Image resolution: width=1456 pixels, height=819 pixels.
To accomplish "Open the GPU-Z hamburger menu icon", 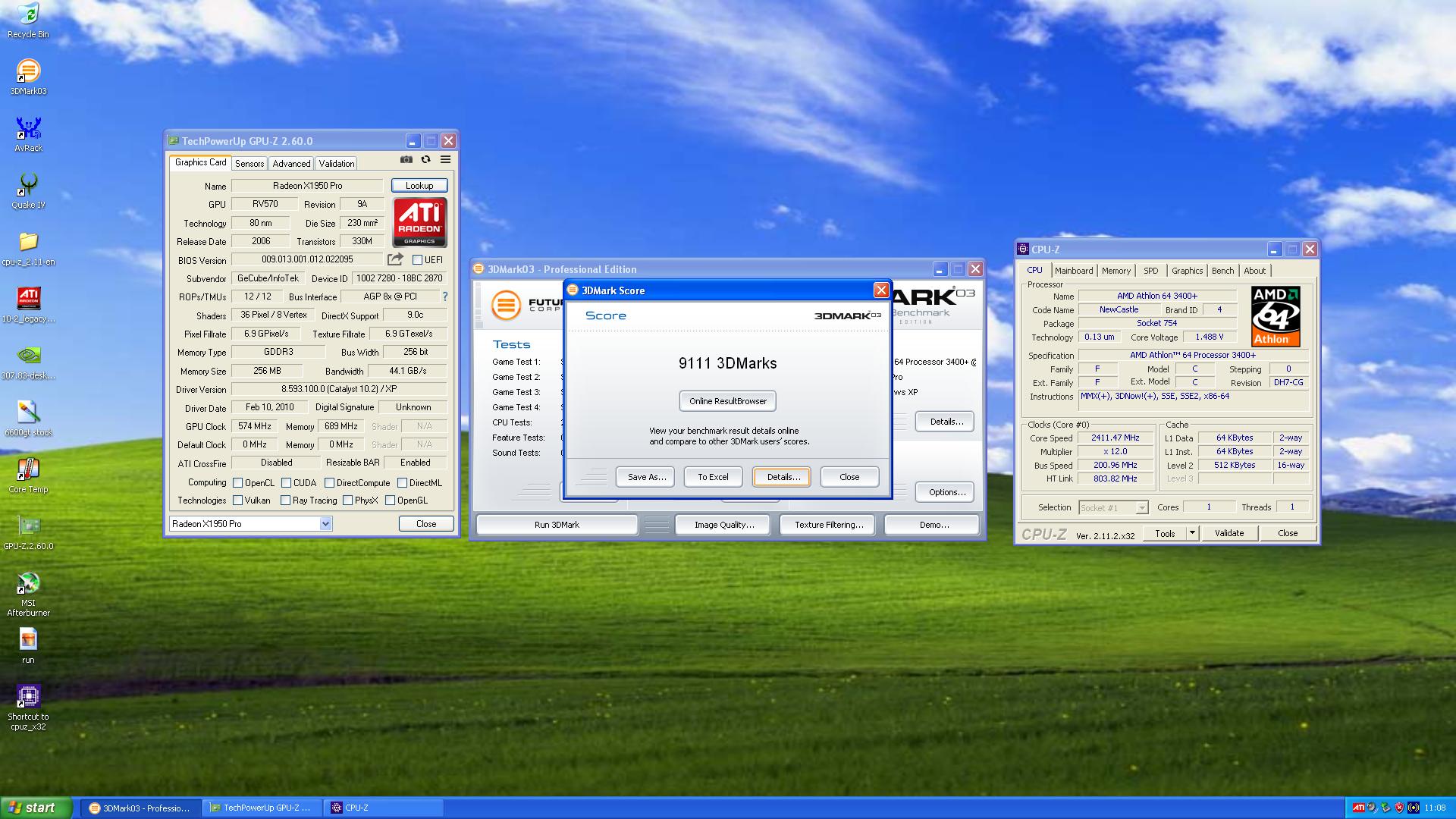I will tap(446, 160).
